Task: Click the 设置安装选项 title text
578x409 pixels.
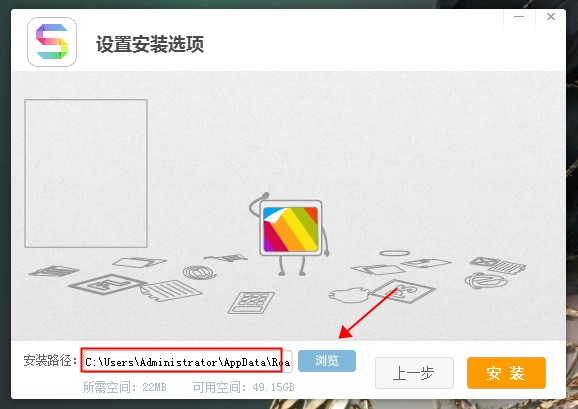Action: [x=150, y=44]
